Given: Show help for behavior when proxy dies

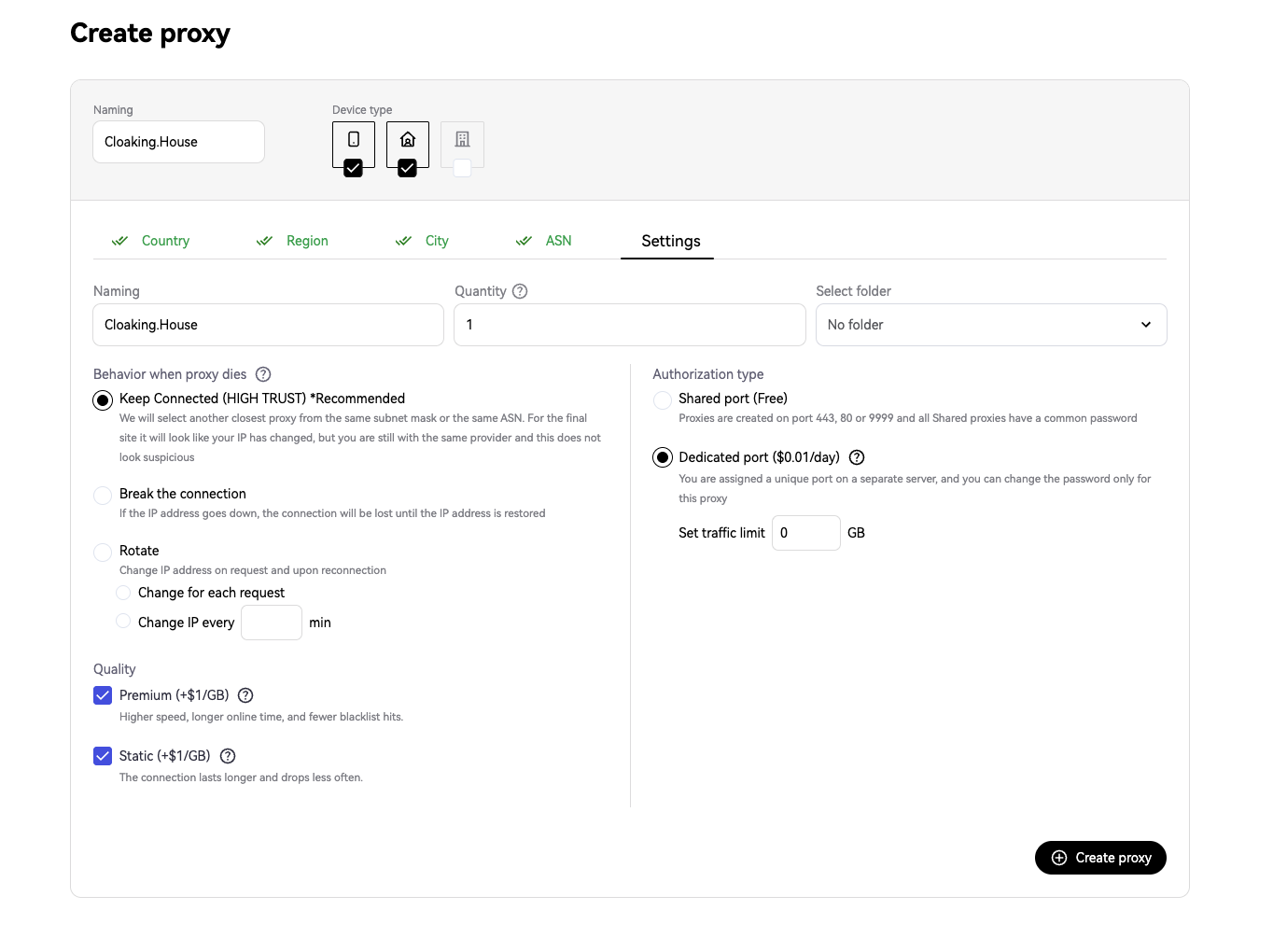Looking at the screenshot, I should click(x=263, y=374).
